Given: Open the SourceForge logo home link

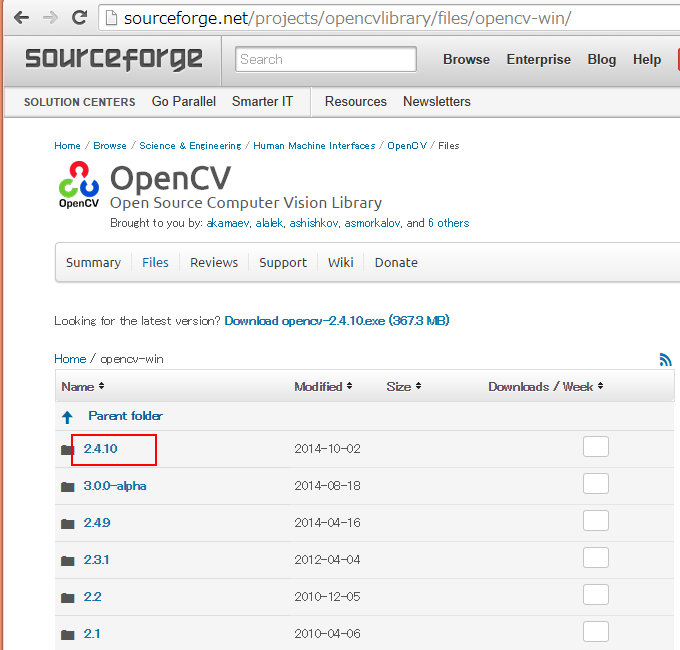Looking at the screenshot, I should point(114,59).
